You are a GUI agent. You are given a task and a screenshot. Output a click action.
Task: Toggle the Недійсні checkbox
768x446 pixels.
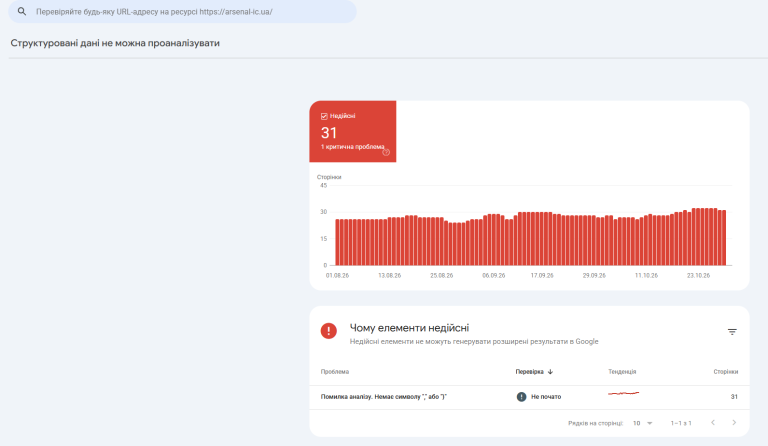[x=324, y=116]
